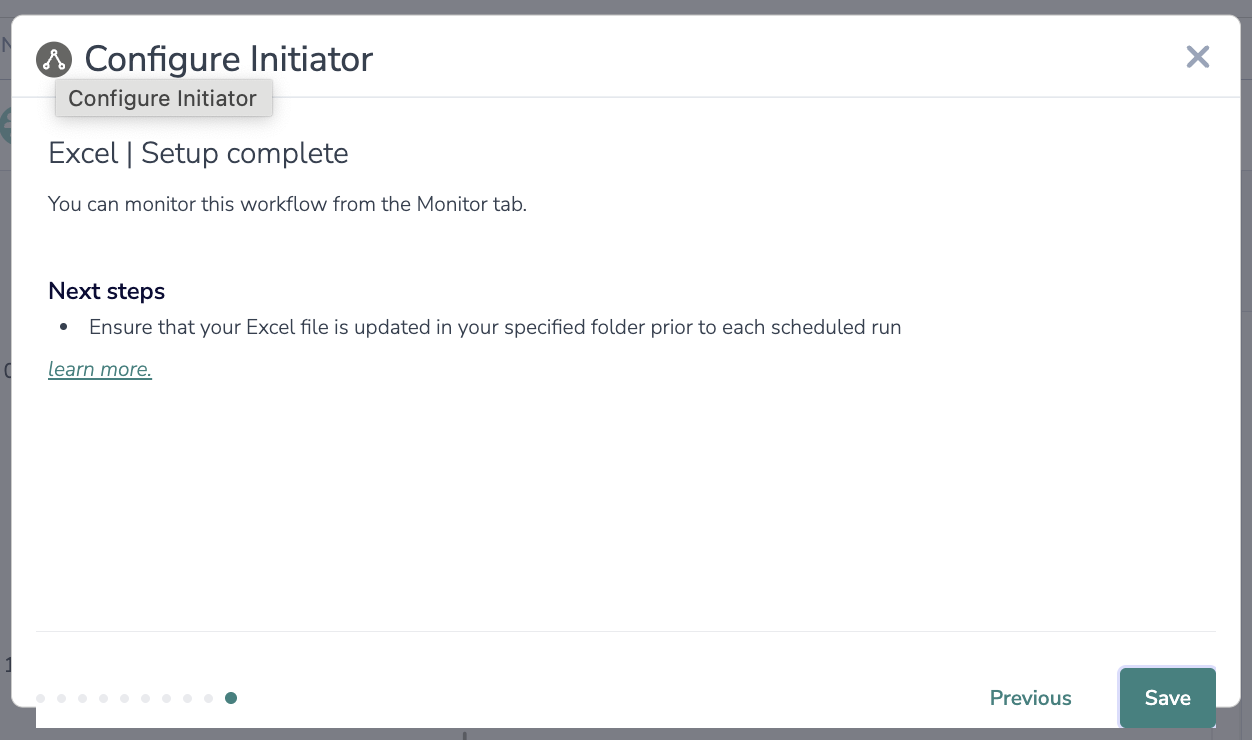Click the ninth step indicator dot

[208, 698]
